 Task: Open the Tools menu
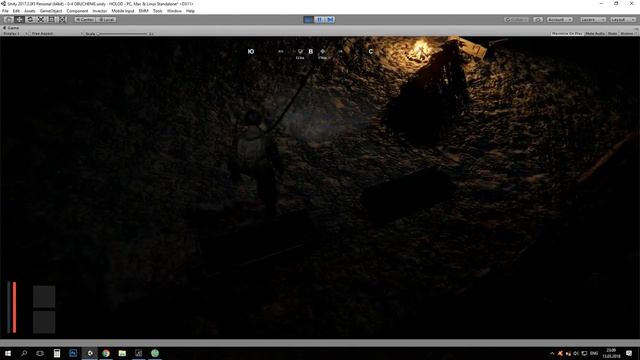[x=158, y=11]
